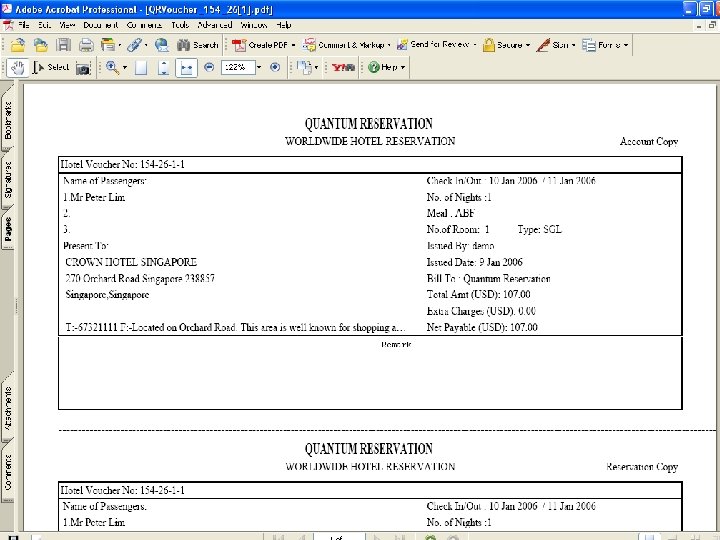Set Fit Page view
Screen dimensions: 720x540
[x=163, y=68]
